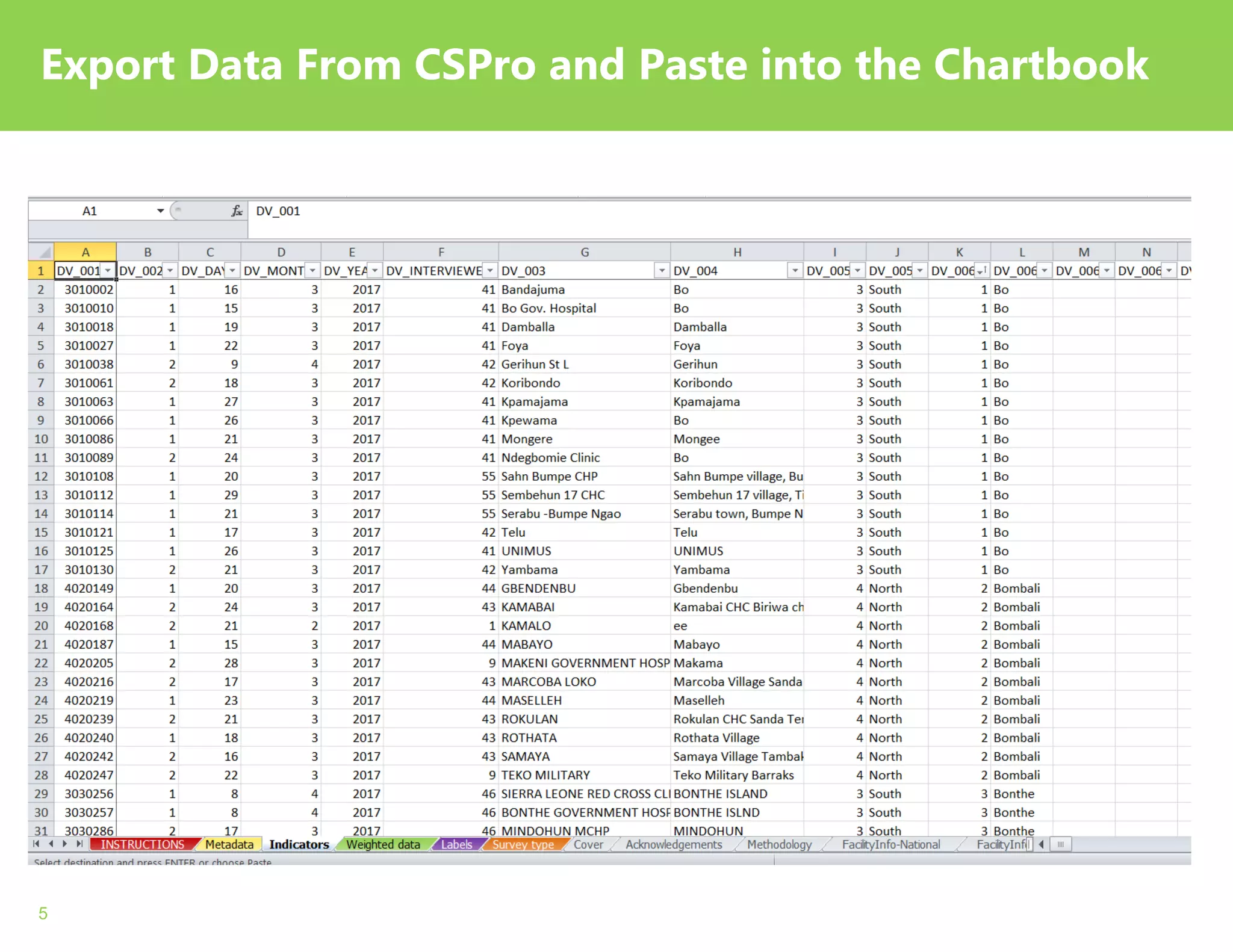Screen dimensions: 1233x952
Task: Open the column N DV_006 filter dropdown
Action: click(x=1169, y=271)
